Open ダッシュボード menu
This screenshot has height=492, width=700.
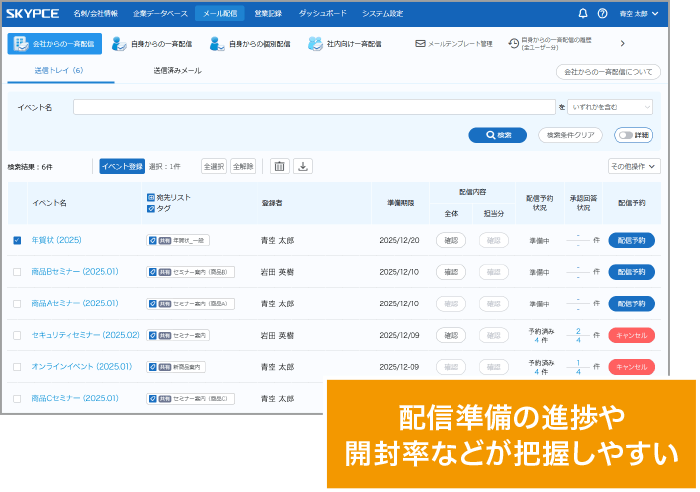point(322,13)
